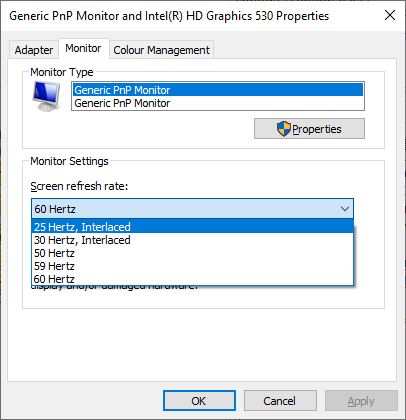
Task: Collapse the refresh rate dropdown arrow
Action: (x=345, y=209)
